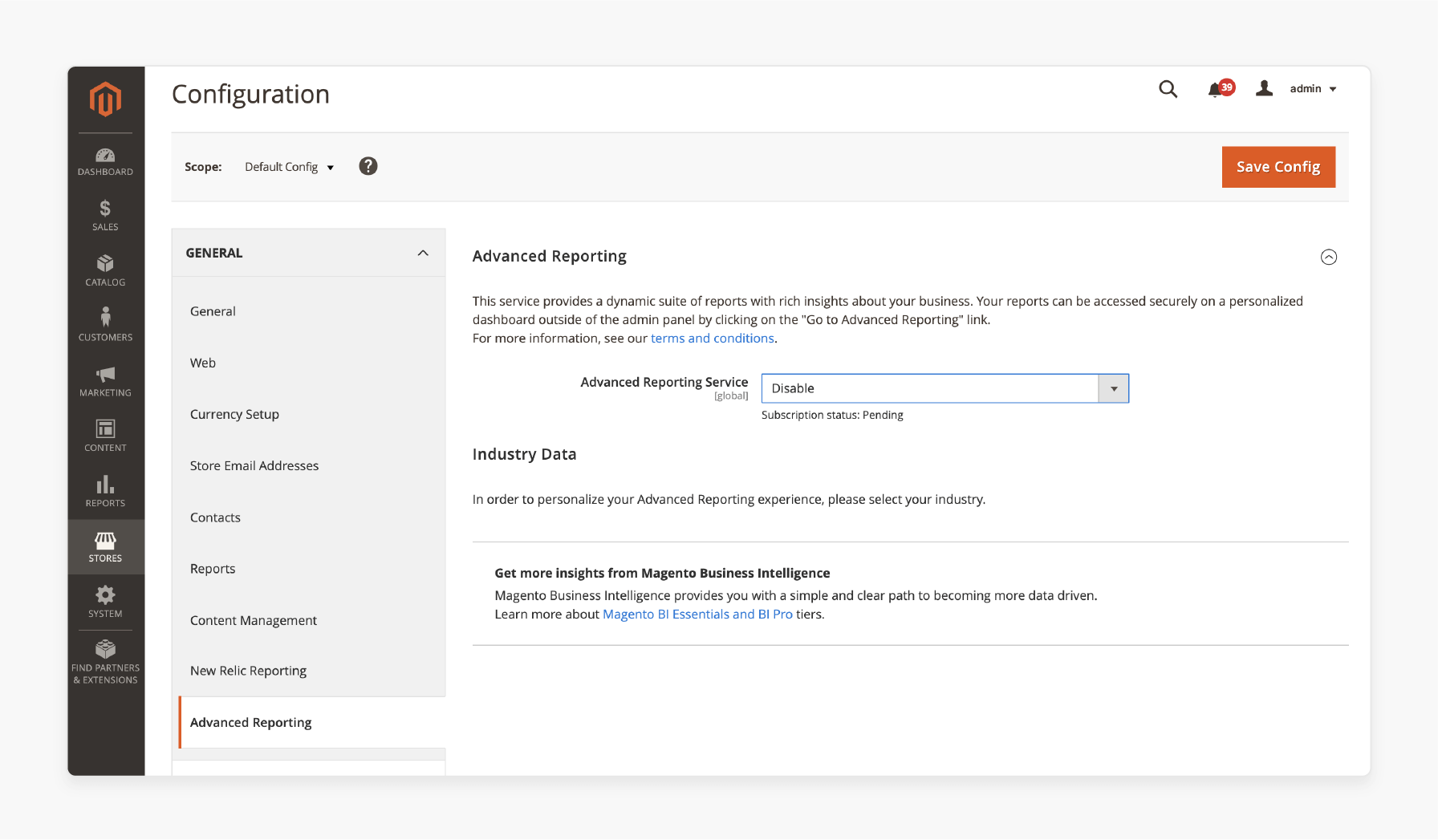Viewport: 1438px width, 840px height.
Task: Click the admin user avatar icon
Action: [x=1265, y=88]
